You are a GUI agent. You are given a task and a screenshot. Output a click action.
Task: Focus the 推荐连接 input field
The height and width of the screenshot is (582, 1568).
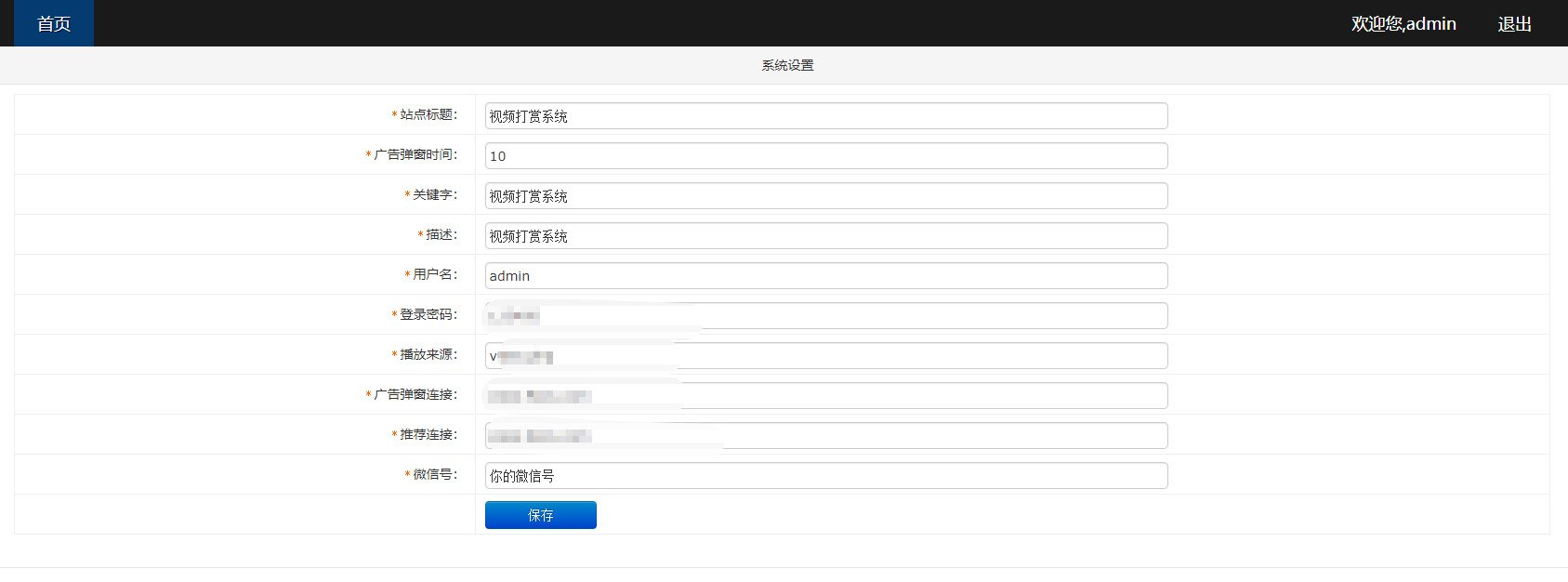click(826, 436)
